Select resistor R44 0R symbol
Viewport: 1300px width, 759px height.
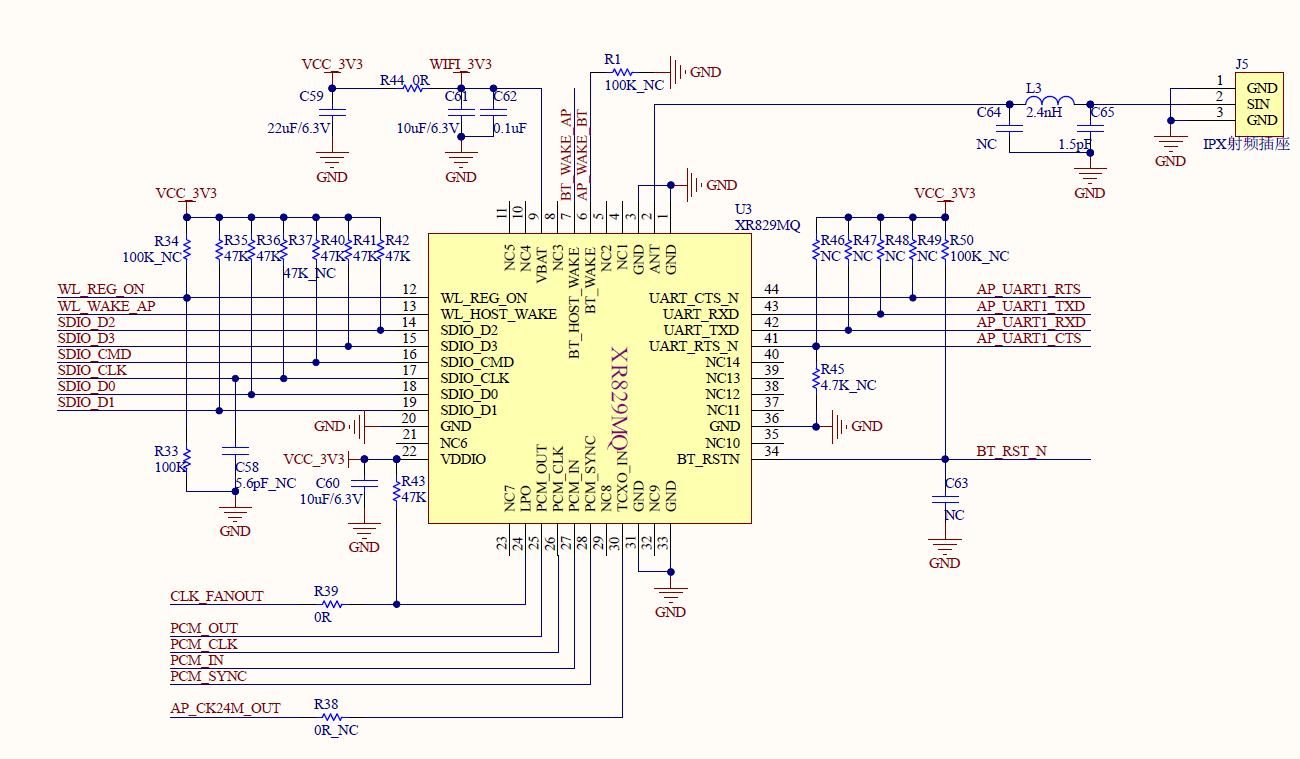click(415, 88)
